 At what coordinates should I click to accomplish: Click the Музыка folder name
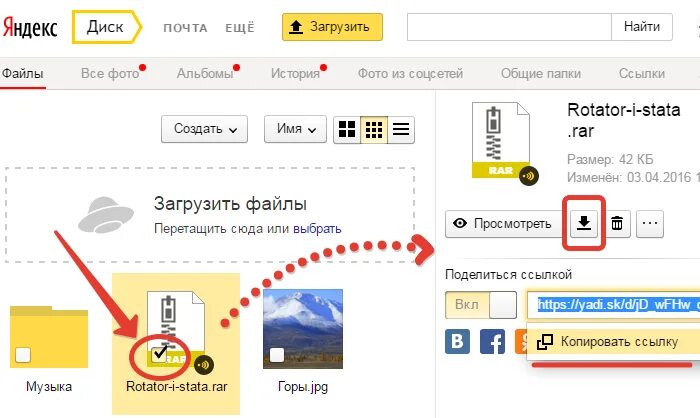click(49, 386)
